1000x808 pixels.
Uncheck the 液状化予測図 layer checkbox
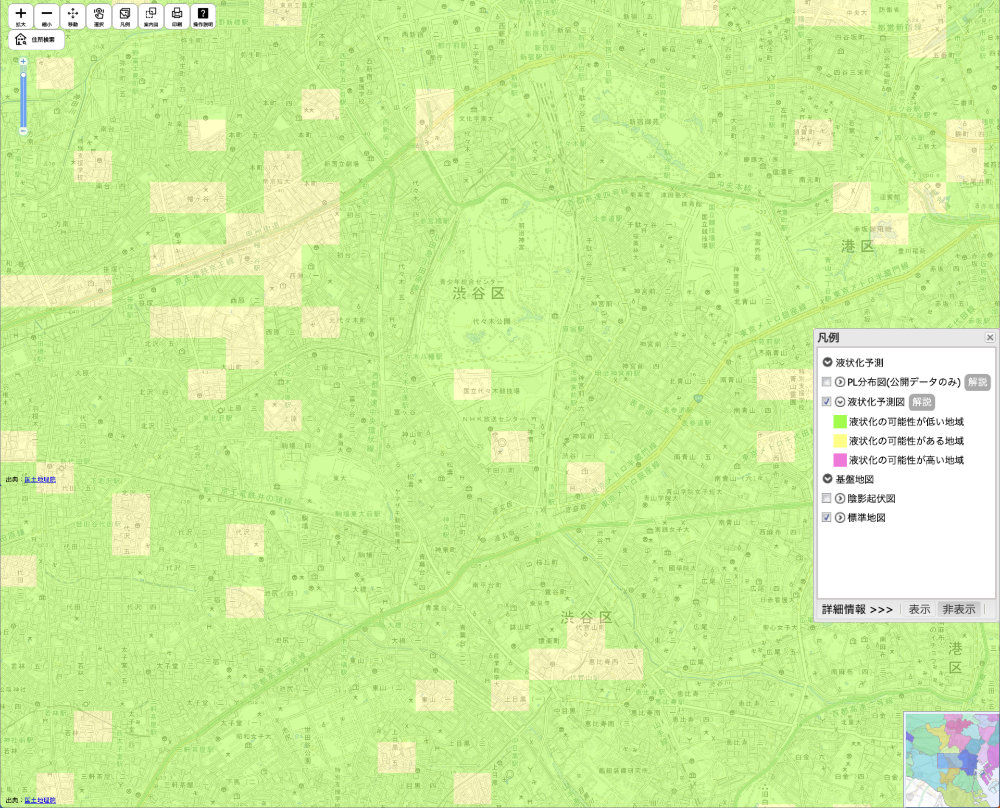tap(826, 402)
